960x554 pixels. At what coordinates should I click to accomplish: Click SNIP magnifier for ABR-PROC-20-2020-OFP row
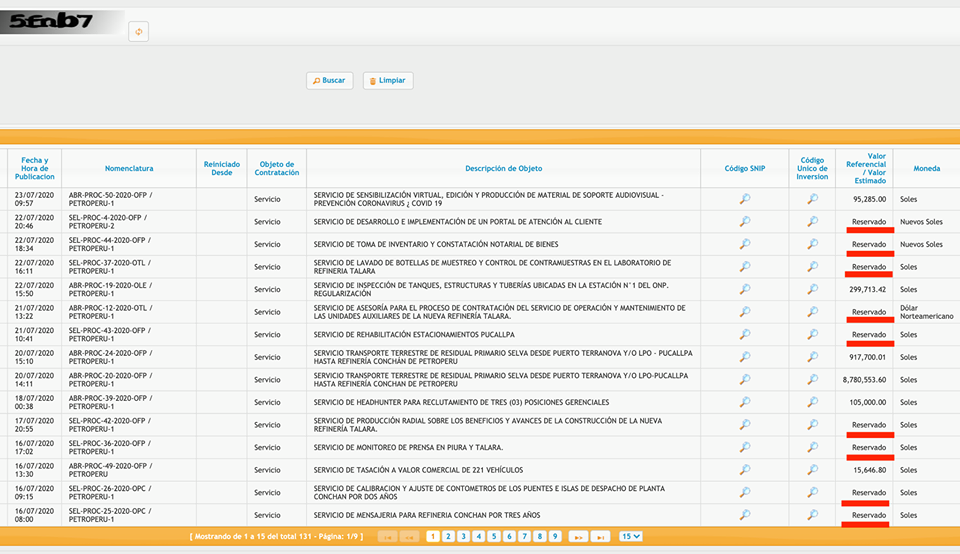tap(744, 380)
